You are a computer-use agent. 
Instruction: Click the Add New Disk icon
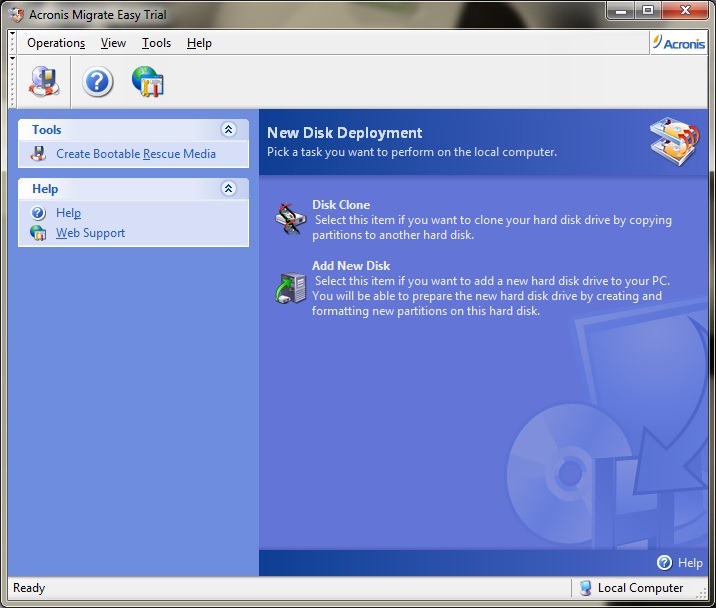[x=291, y=286]
